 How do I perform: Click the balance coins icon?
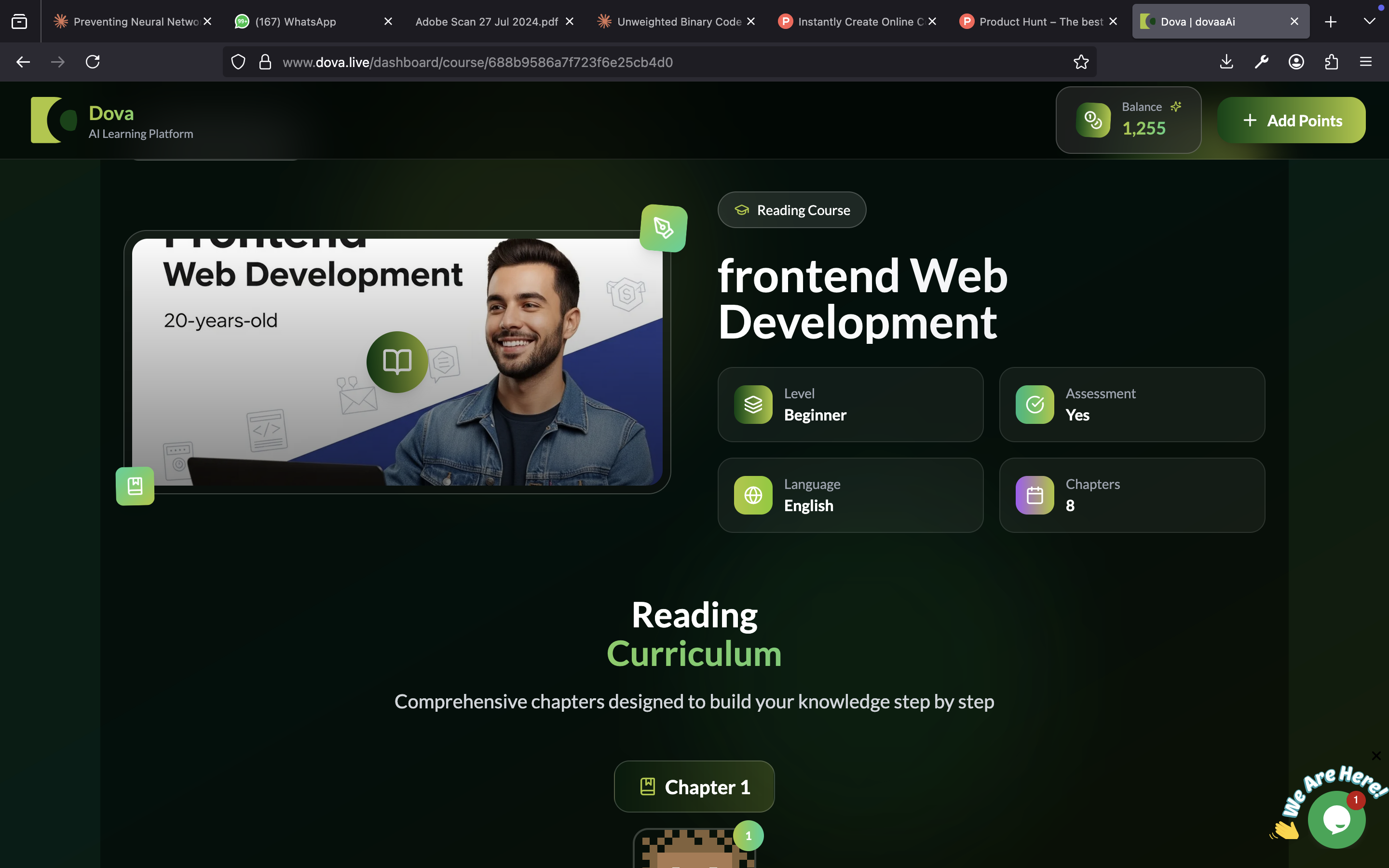tap(1093, 120)
